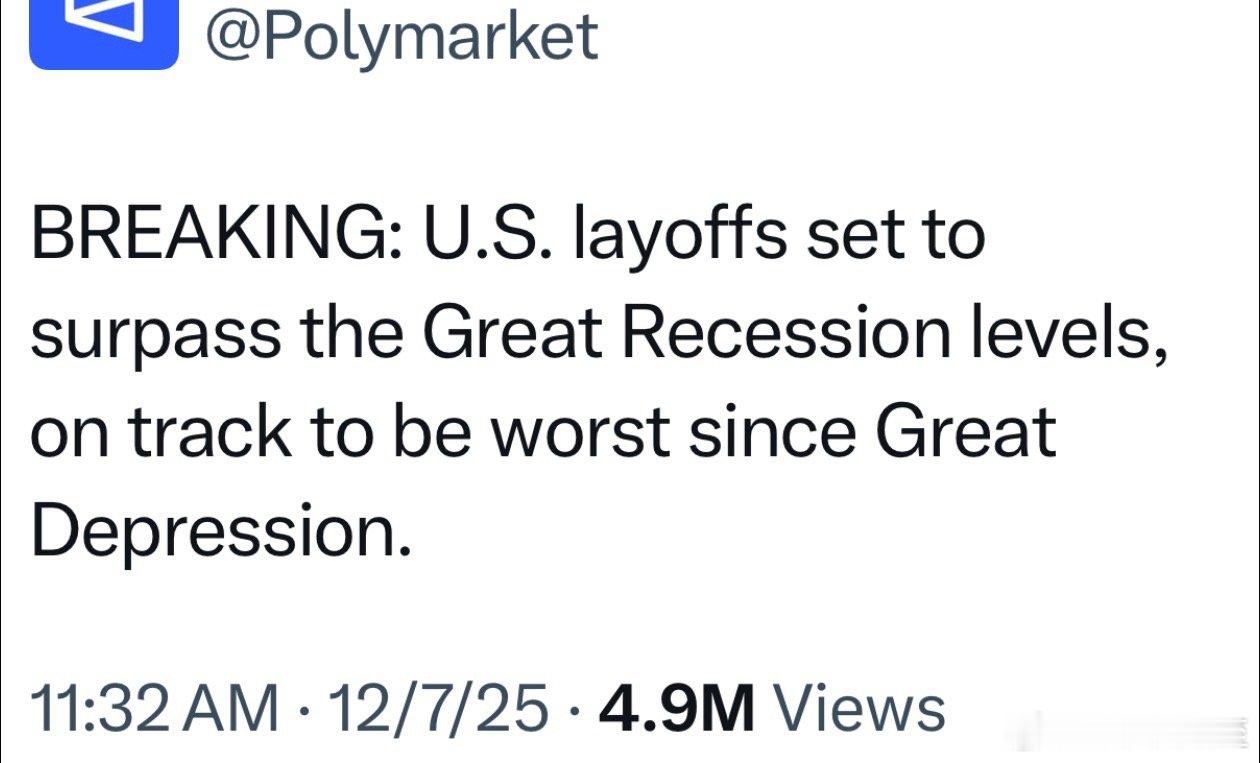Click the Views label
Image resolution: width=1260 pixels, height=763 pixels.
(x=861, y=709)
